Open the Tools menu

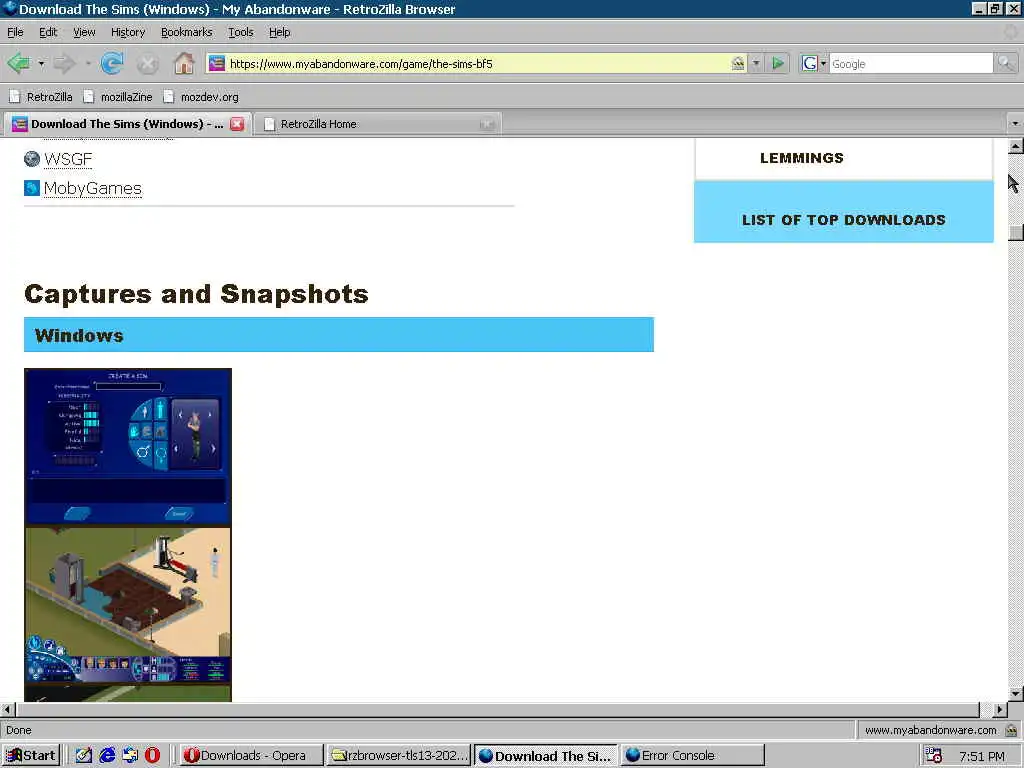point(240,32)
